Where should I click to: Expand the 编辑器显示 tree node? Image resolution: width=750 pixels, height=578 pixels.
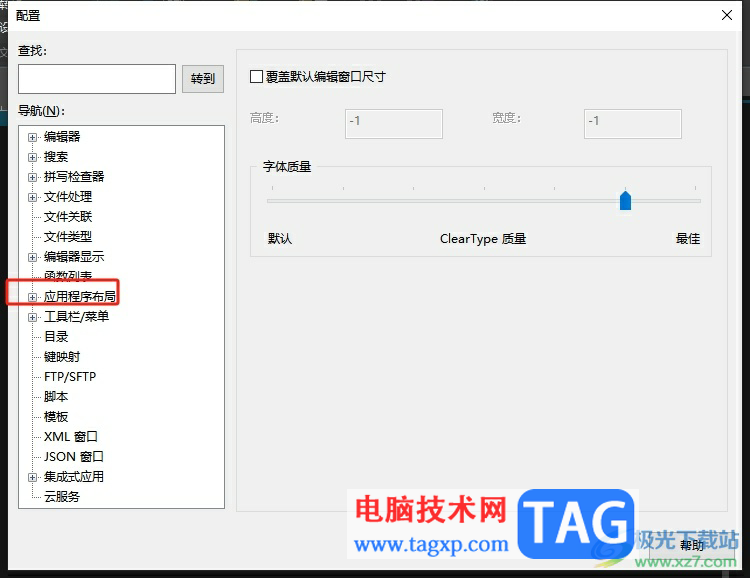pos(33,257)
